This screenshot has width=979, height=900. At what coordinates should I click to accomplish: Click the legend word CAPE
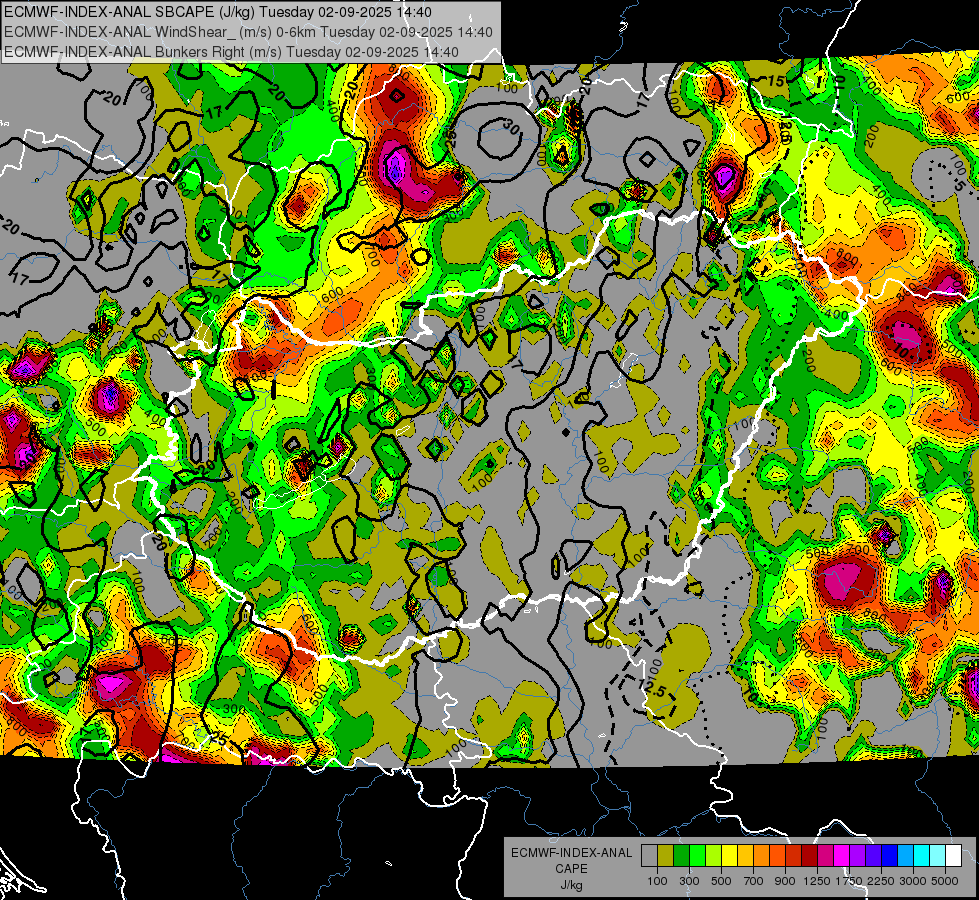pyautogui.click(x=572, y=869)
